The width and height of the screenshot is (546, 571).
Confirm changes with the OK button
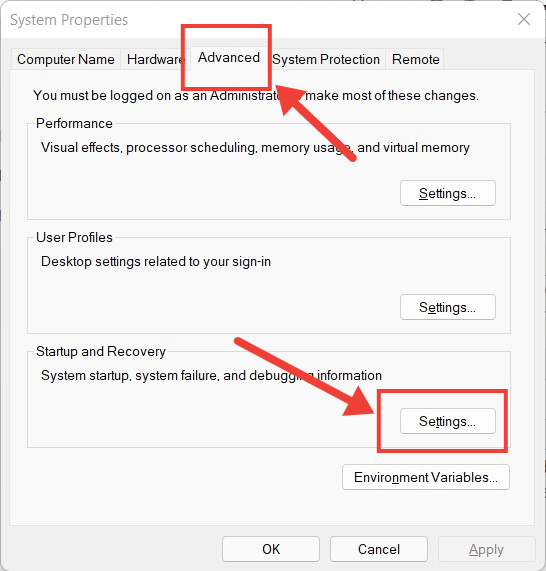pyautogui.click(x=271, y=549)
